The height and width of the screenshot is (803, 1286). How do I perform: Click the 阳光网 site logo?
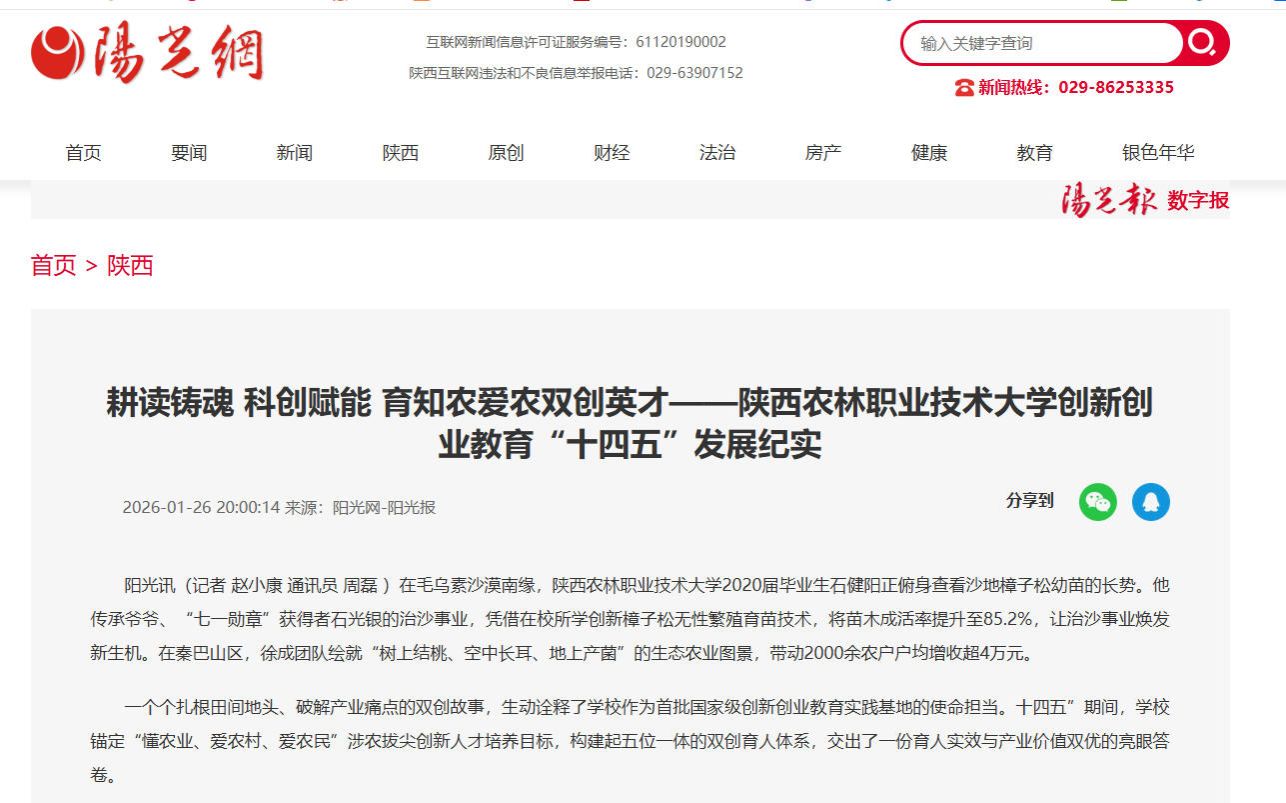[x=147, y=54]
